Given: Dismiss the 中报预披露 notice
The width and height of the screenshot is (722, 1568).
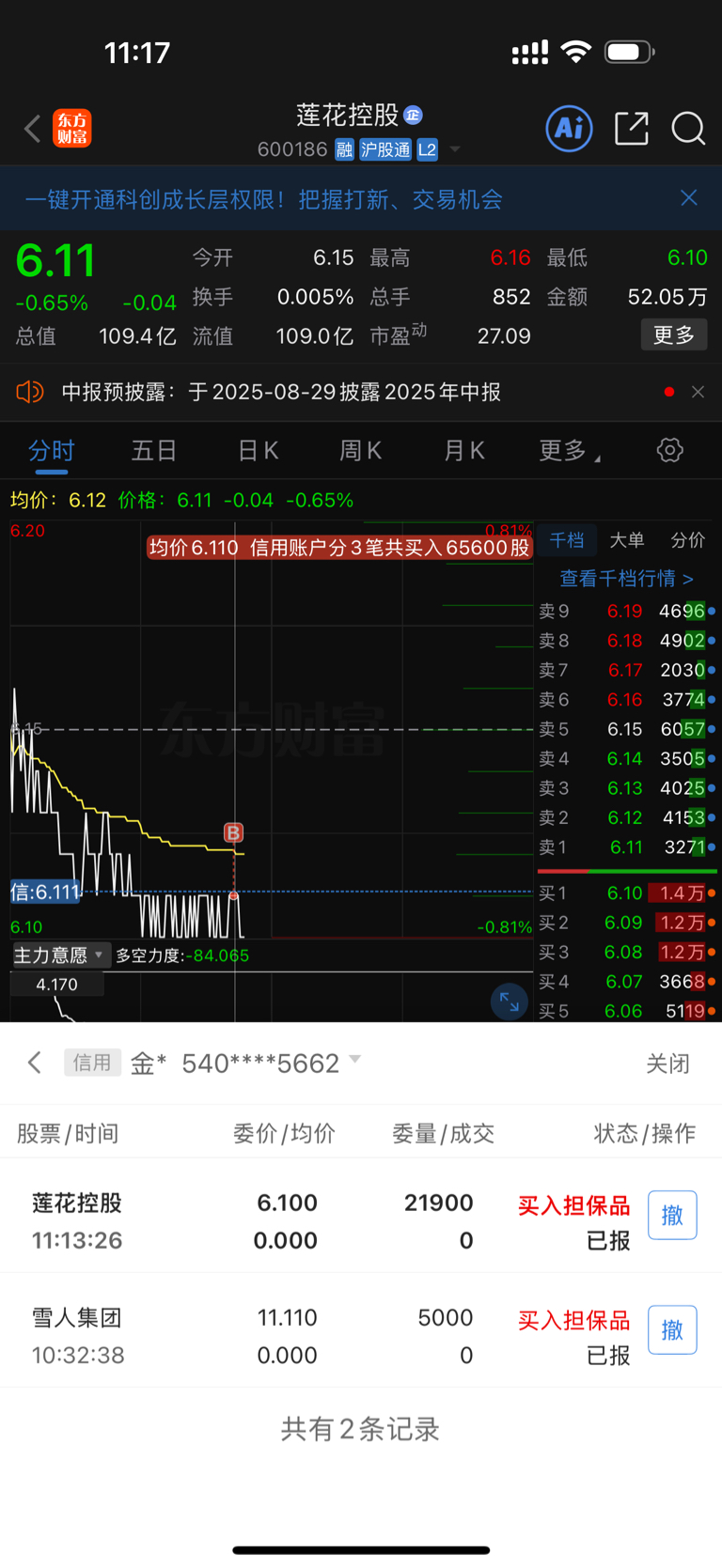Looking at the screenshot, I should point(698,392).
